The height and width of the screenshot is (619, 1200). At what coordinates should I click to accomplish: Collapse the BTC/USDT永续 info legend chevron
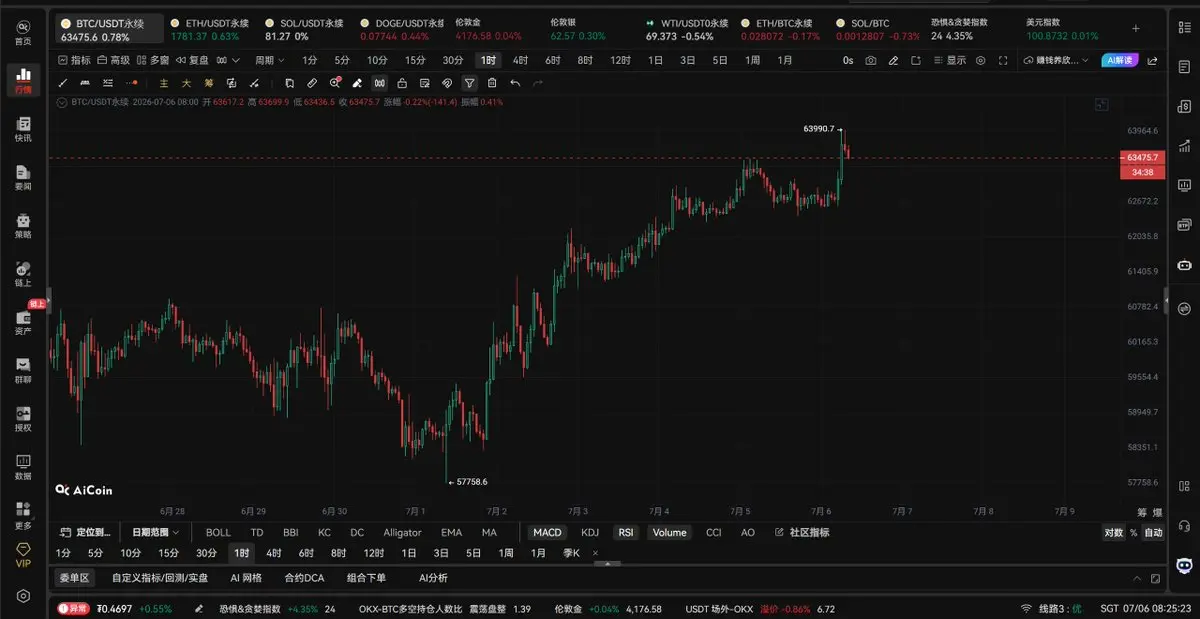click(x=63, y=102)
